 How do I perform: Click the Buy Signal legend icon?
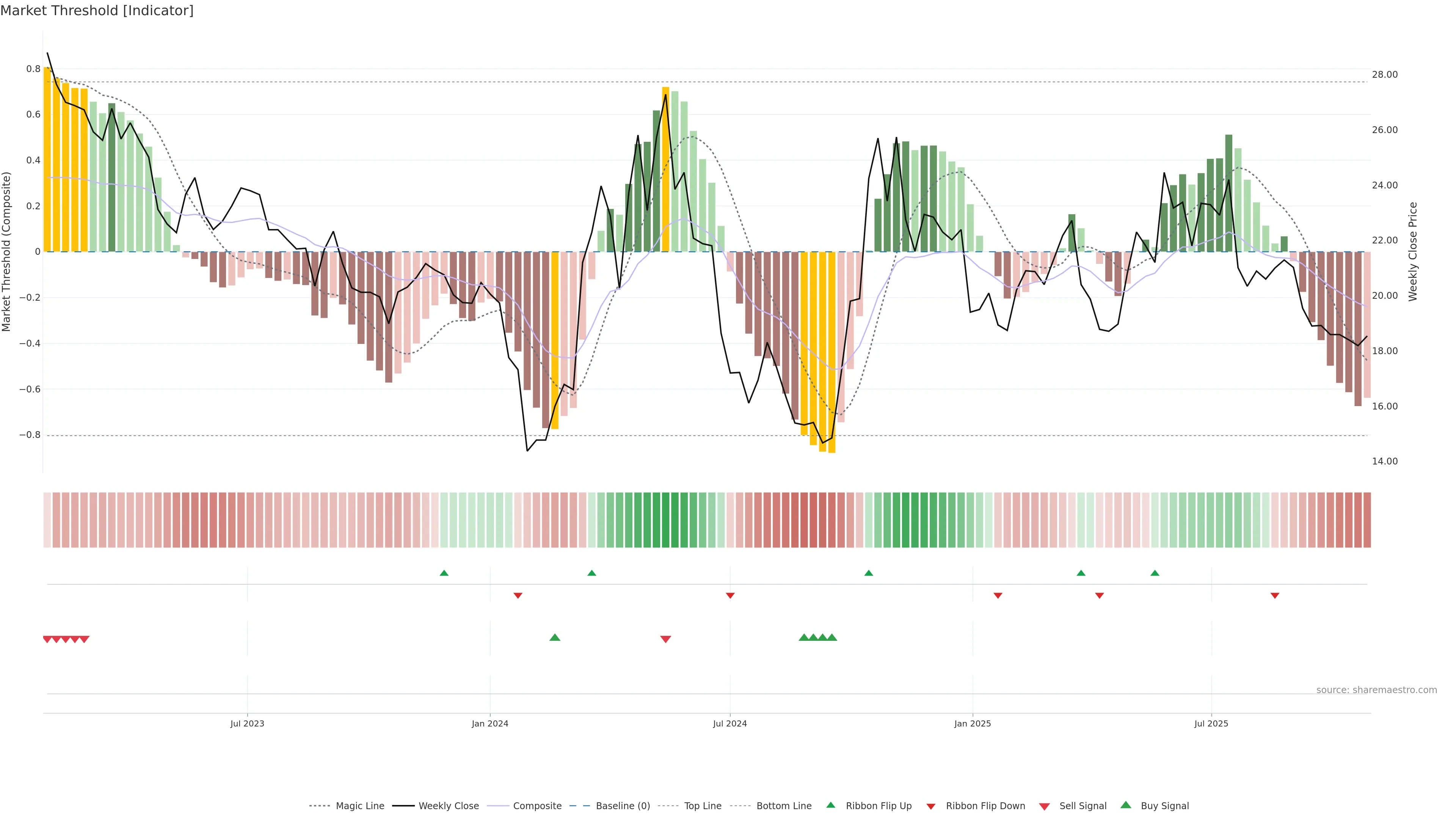(1126, 805)
